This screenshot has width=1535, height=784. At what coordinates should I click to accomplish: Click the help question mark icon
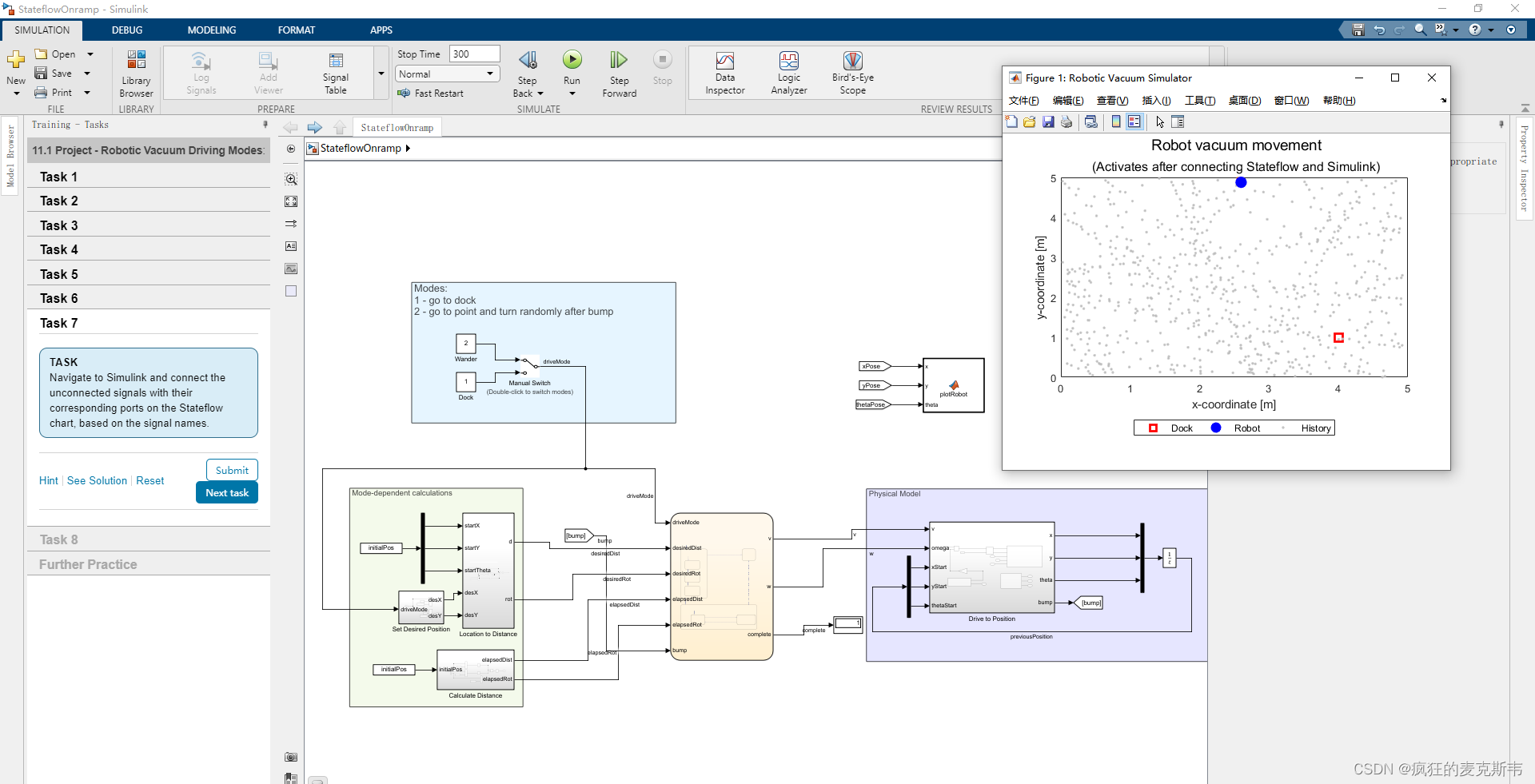[1475, 30]
